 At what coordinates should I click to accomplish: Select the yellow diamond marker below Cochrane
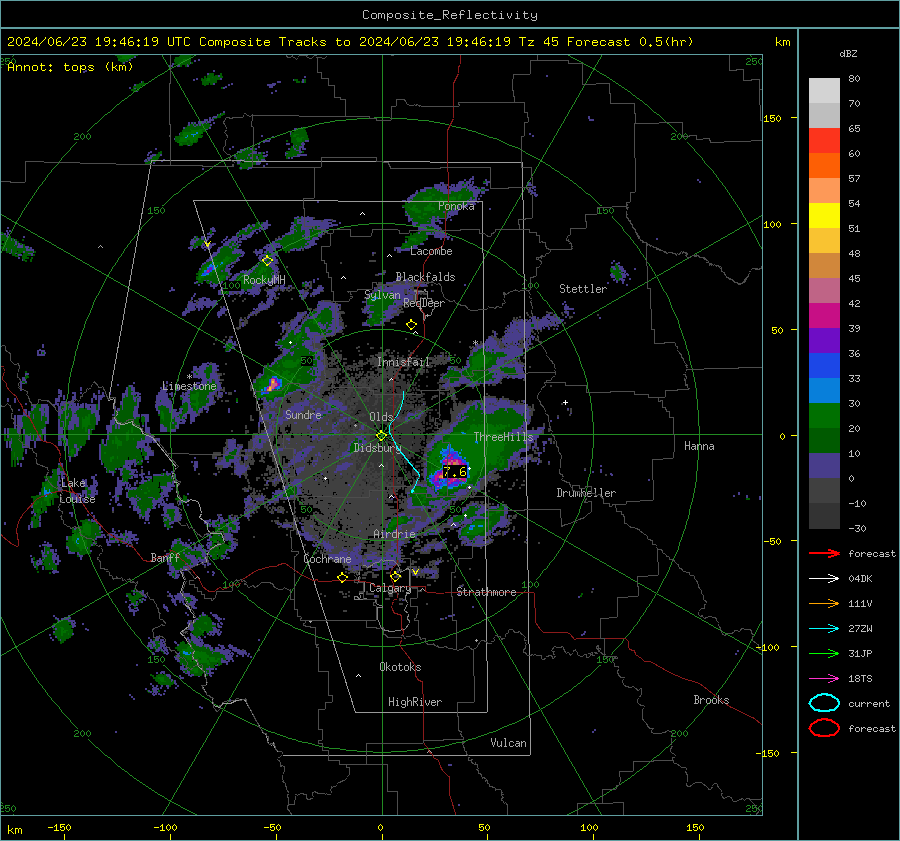tap(343, 577)
